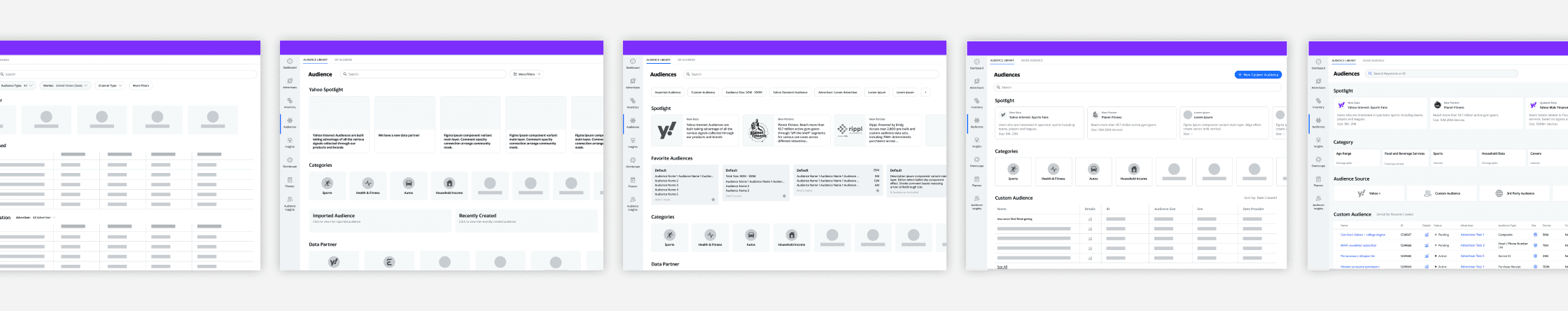Click More Filters button in leftmost mockup
This screenshot has width=1568, height=311.
coord(141,85)
